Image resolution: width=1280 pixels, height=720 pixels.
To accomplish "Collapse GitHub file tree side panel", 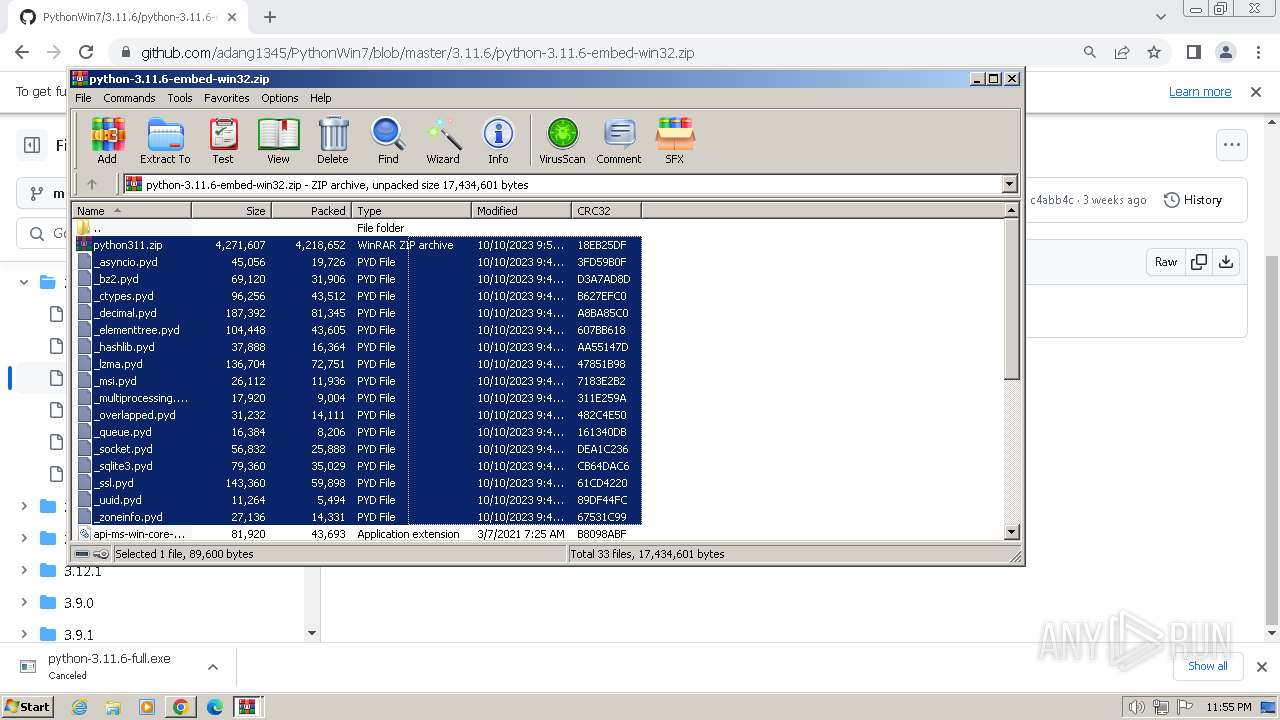I will click(x=32, y=145).
